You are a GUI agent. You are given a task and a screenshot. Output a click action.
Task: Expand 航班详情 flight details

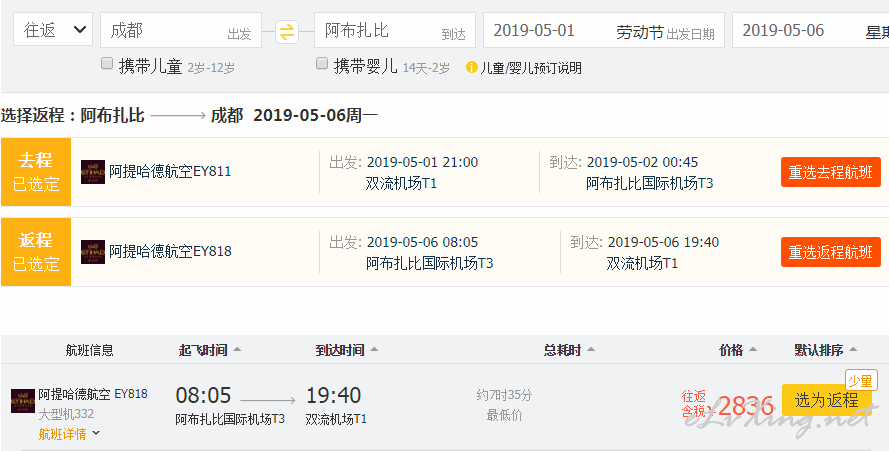coord(69,434)
